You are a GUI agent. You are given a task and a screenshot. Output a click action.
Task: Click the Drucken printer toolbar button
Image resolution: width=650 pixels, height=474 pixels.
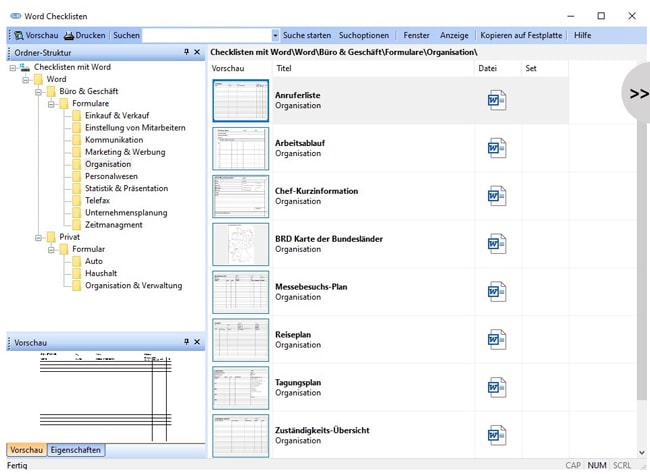84,35
